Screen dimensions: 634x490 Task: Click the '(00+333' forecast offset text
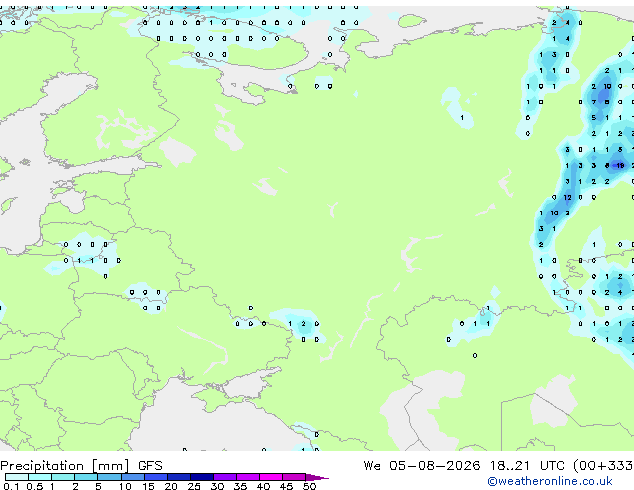(x=603, y=466)
